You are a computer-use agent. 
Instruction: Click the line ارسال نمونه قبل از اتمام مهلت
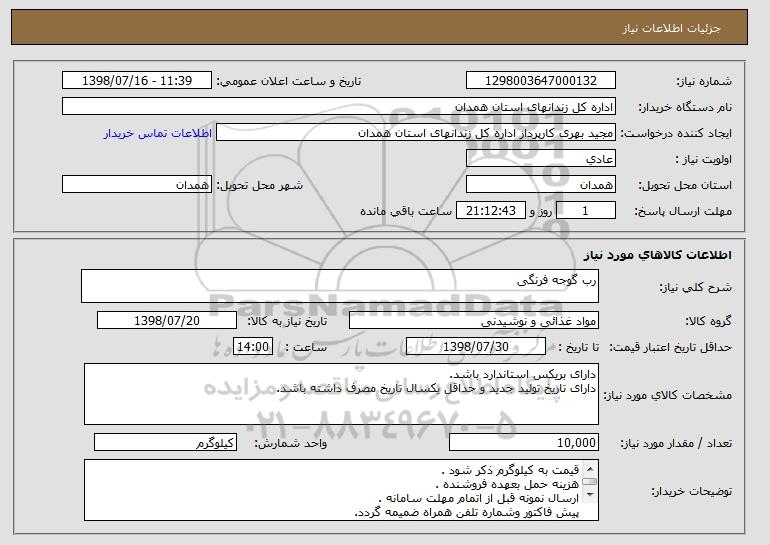click(479, 498)
